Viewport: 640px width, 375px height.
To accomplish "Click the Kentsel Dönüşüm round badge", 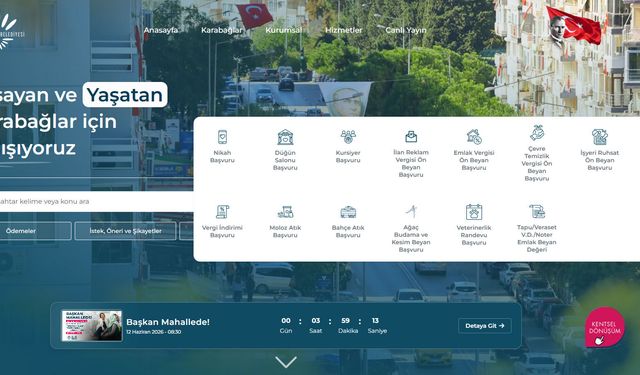I will coord(605,327).
